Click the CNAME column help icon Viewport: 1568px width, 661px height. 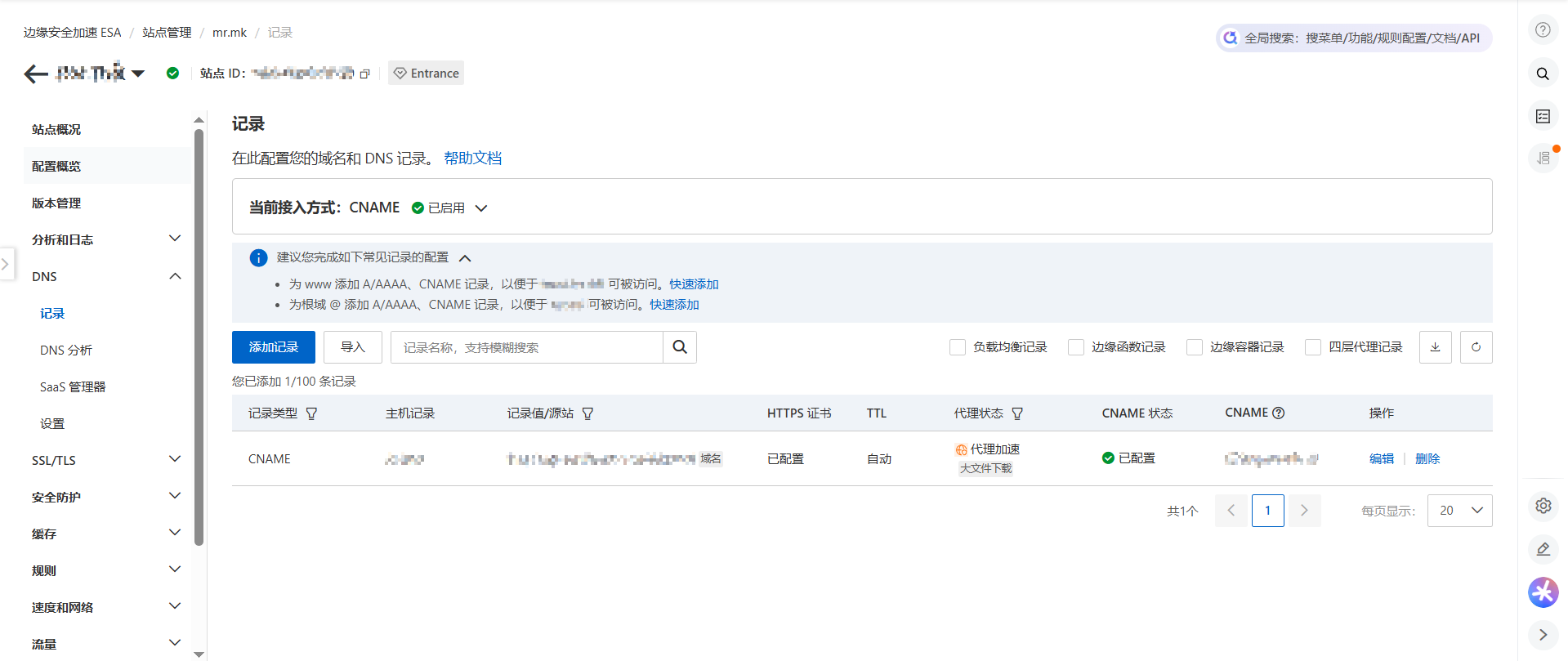click(1279, 413)
